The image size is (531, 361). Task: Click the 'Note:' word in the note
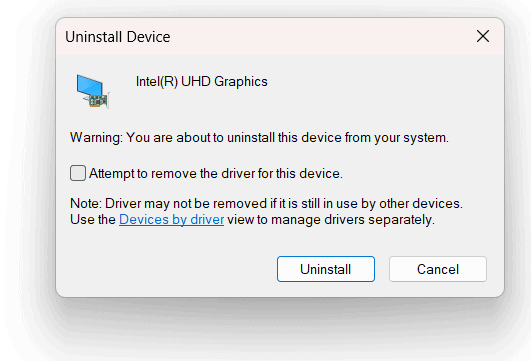click(86, 204)
